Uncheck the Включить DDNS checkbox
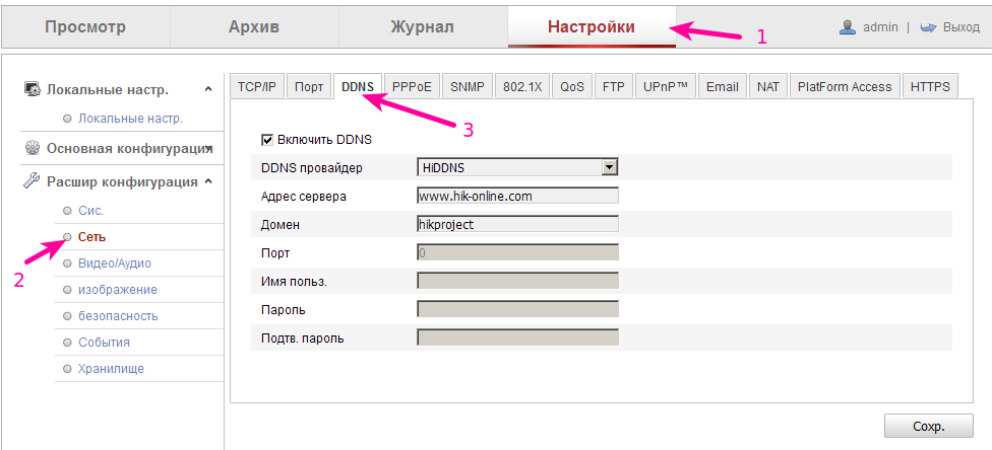The width and height of the screenshot is (992, 450). coord(267,140)
